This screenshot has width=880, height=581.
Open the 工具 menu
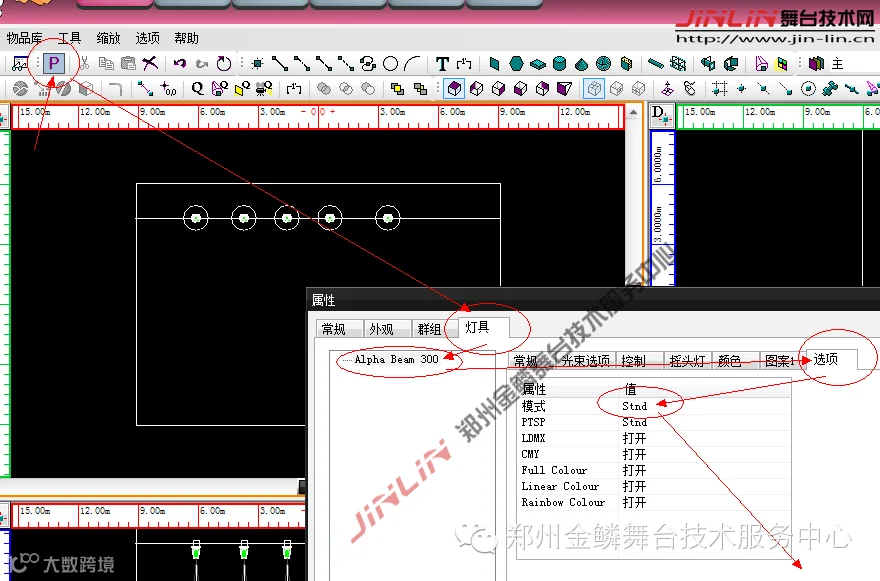click(x=69, y=38)
